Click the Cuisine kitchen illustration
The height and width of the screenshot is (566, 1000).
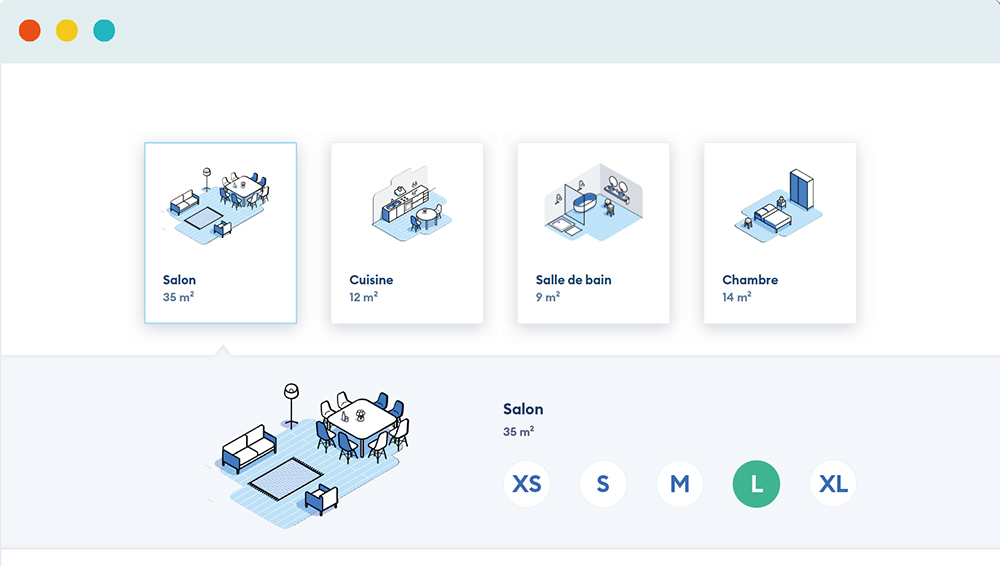click(x=407, y=203)
